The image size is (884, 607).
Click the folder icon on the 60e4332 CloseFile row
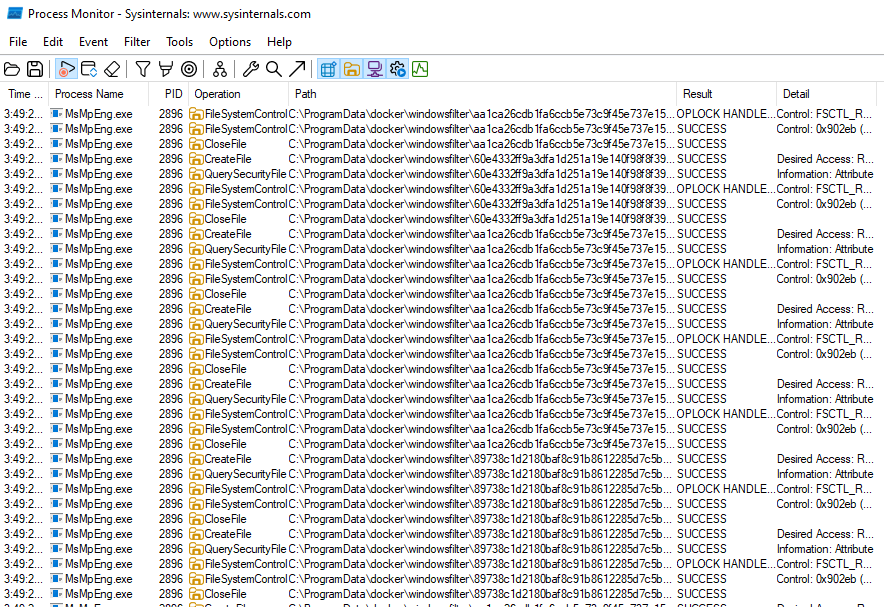(196, 219)
